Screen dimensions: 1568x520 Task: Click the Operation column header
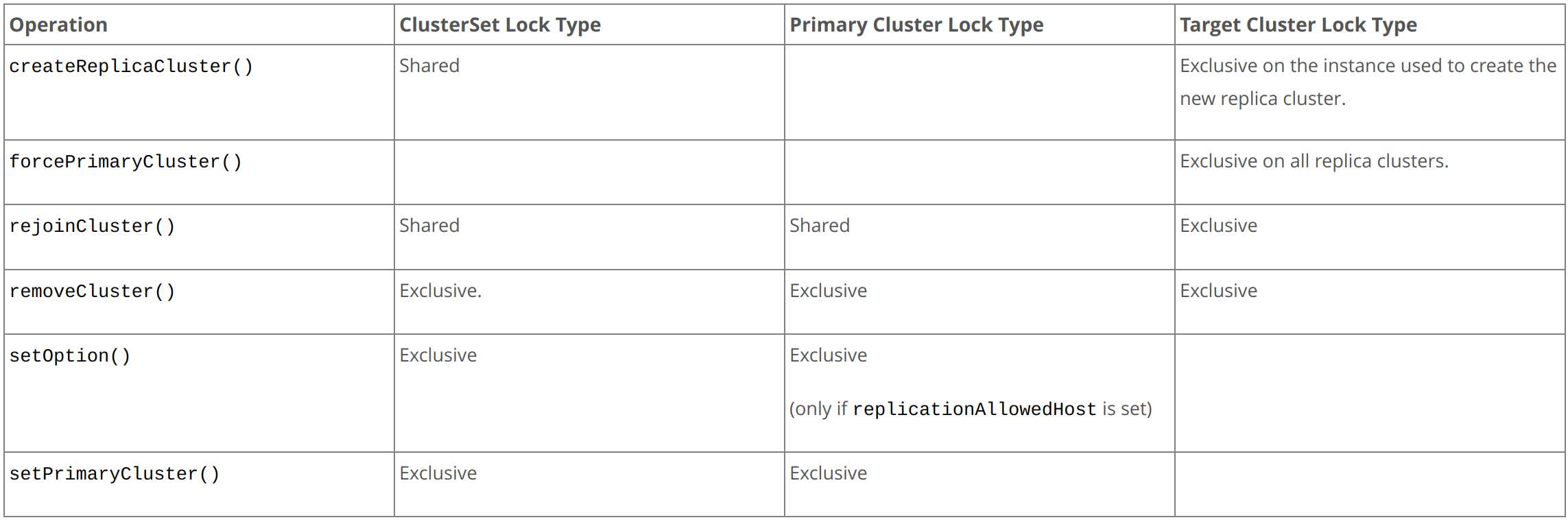(58, 25)
